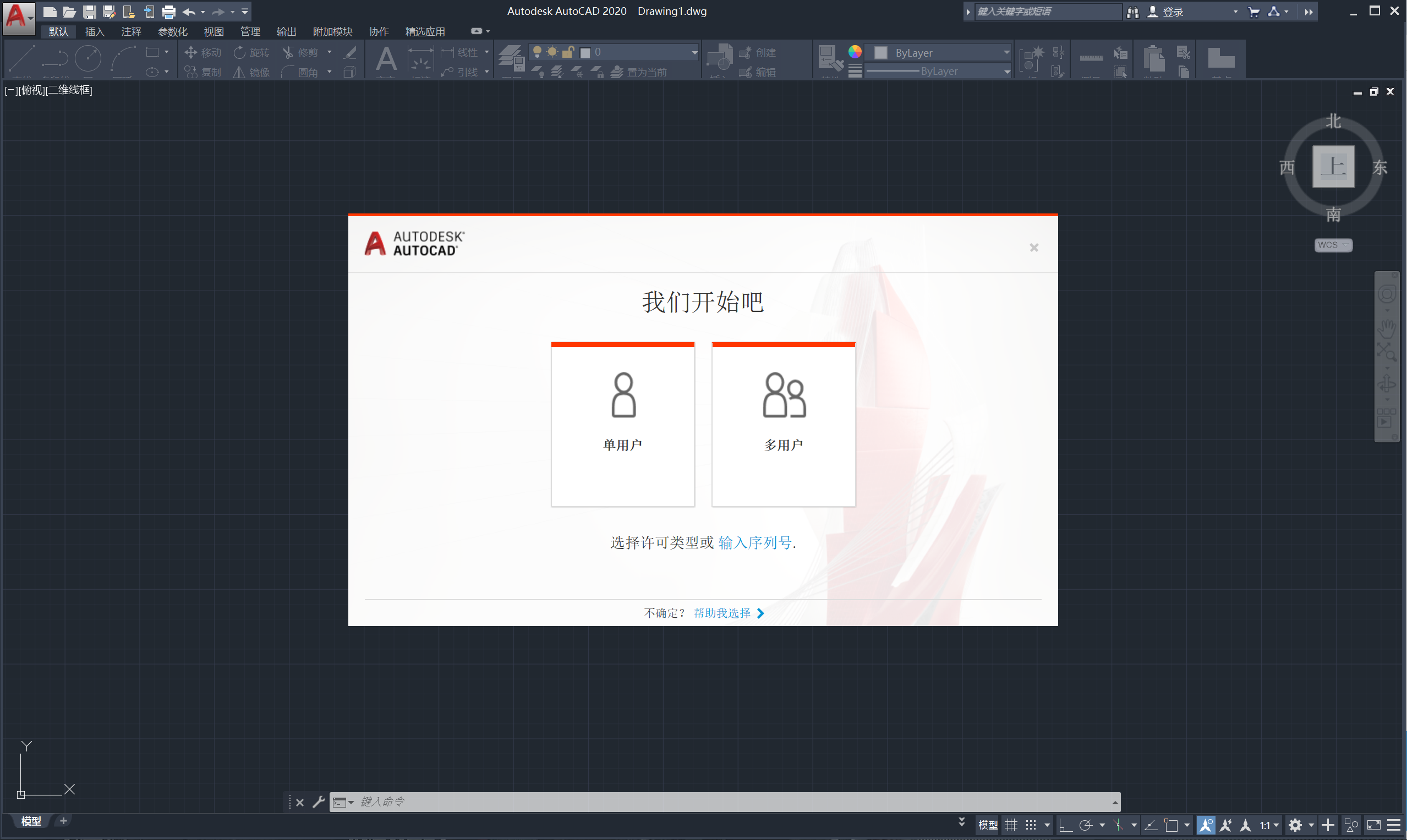This screenshot has width=1407, height=840.
Task: Open the 参数化 ribbon tab
Action: (x=173, y=32)
